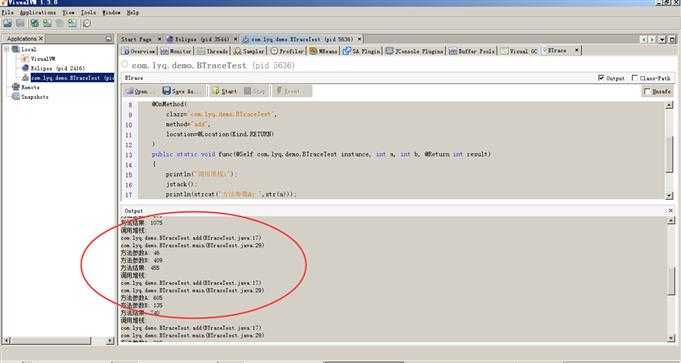This screenshot has height=363, width=681.
Task: Click the round refresh-arrow icon in the main toolbar
Action: point(86,23)
